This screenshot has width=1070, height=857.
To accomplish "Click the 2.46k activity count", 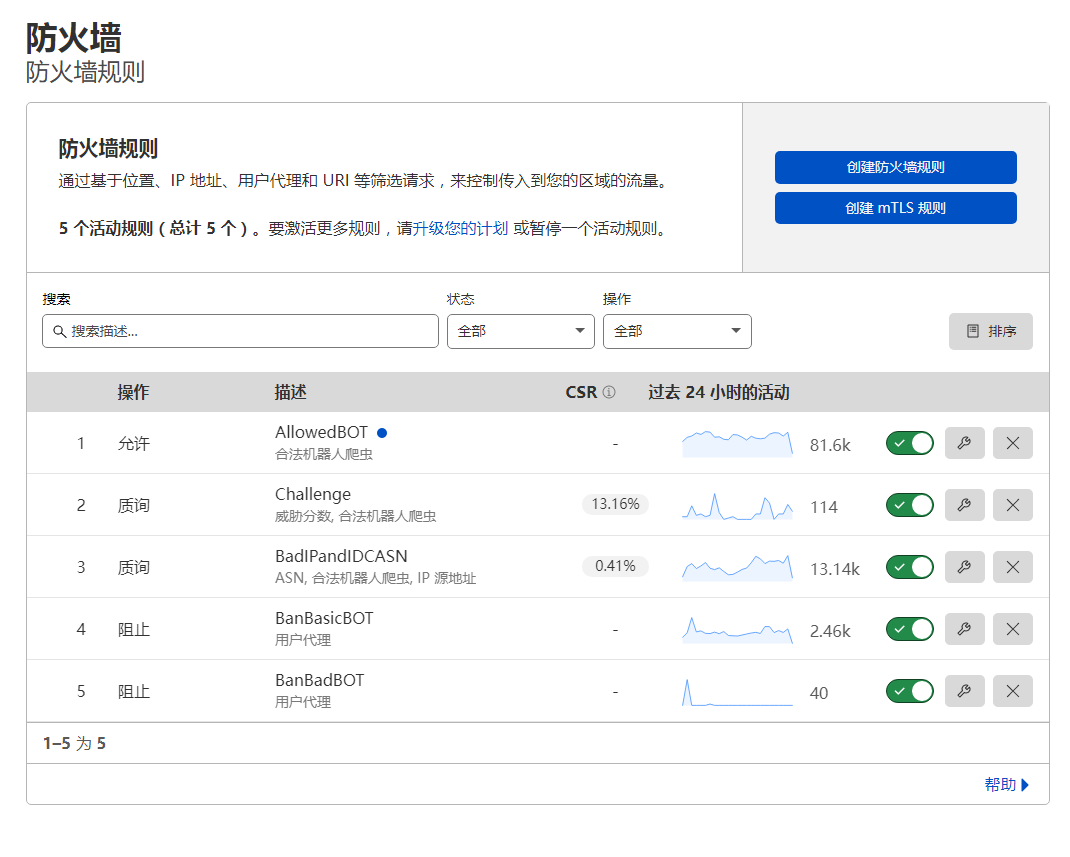I will [830, 632].
